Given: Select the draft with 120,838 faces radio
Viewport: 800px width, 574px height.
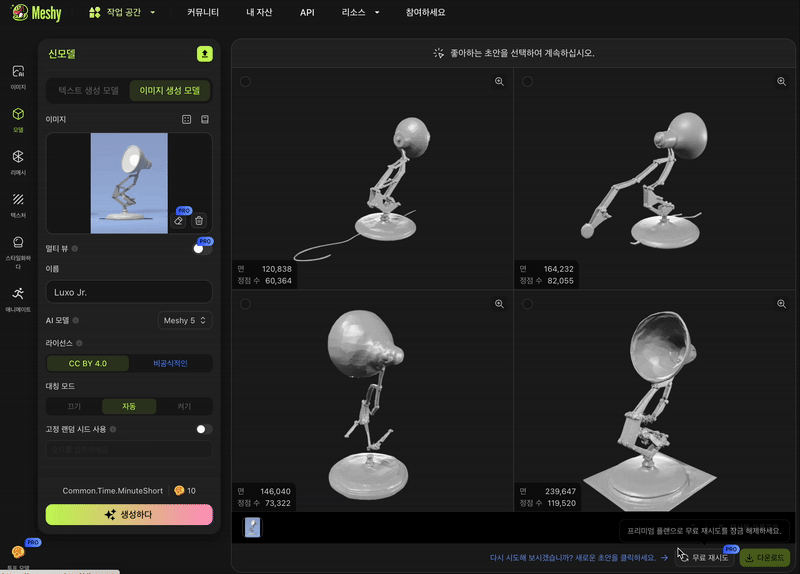Looking at the screenshot, I should coord(245,82).
